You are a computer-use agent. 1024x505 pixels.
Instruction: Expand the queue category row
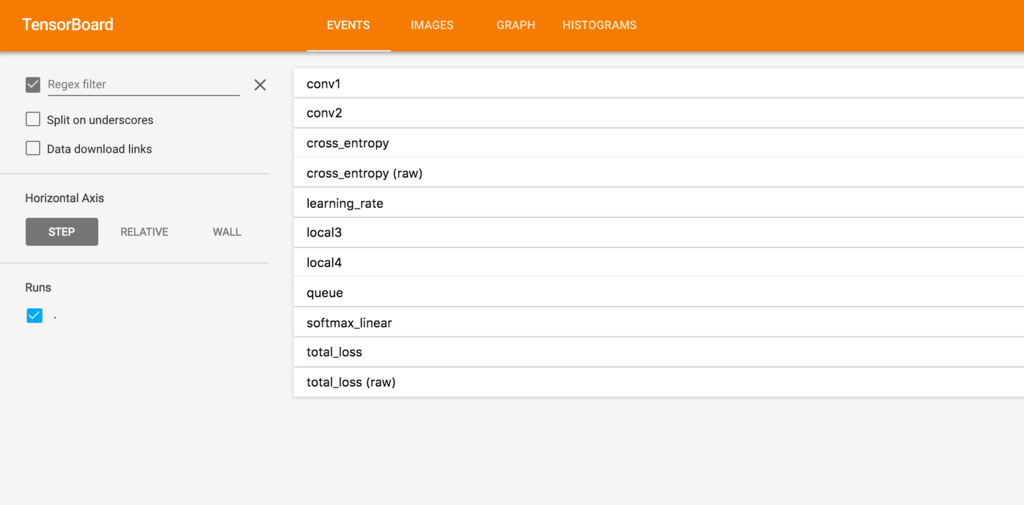click(659, 293)
